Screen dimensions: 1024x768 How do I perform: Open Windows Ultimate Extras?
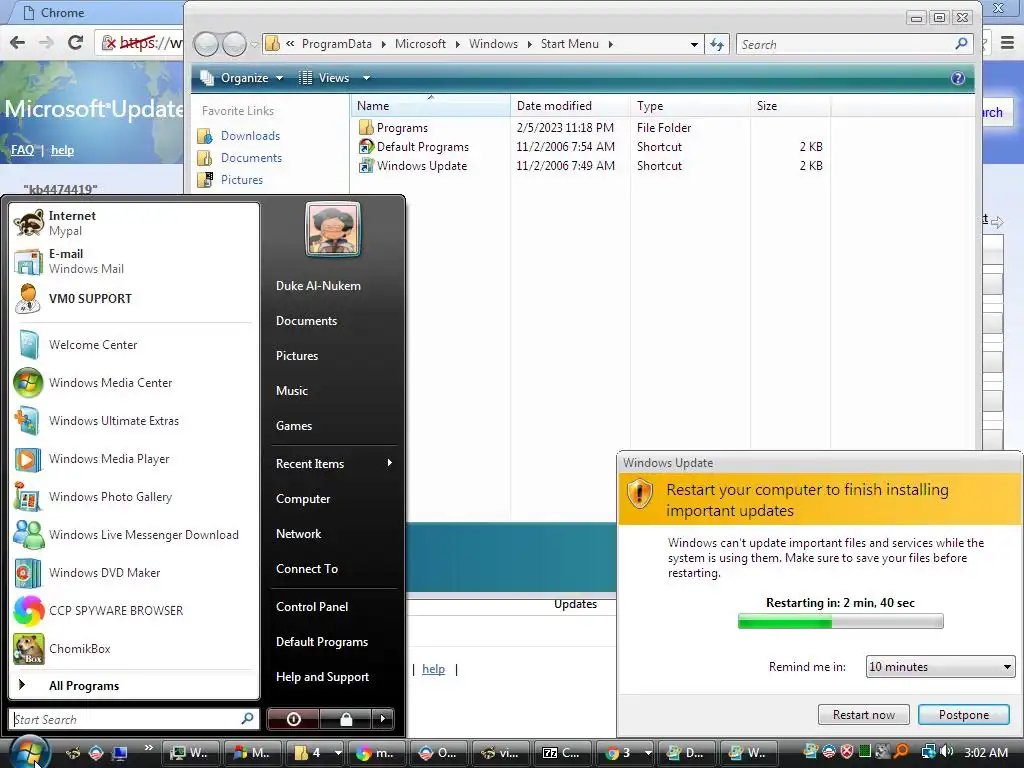click(x=134, y=421)
